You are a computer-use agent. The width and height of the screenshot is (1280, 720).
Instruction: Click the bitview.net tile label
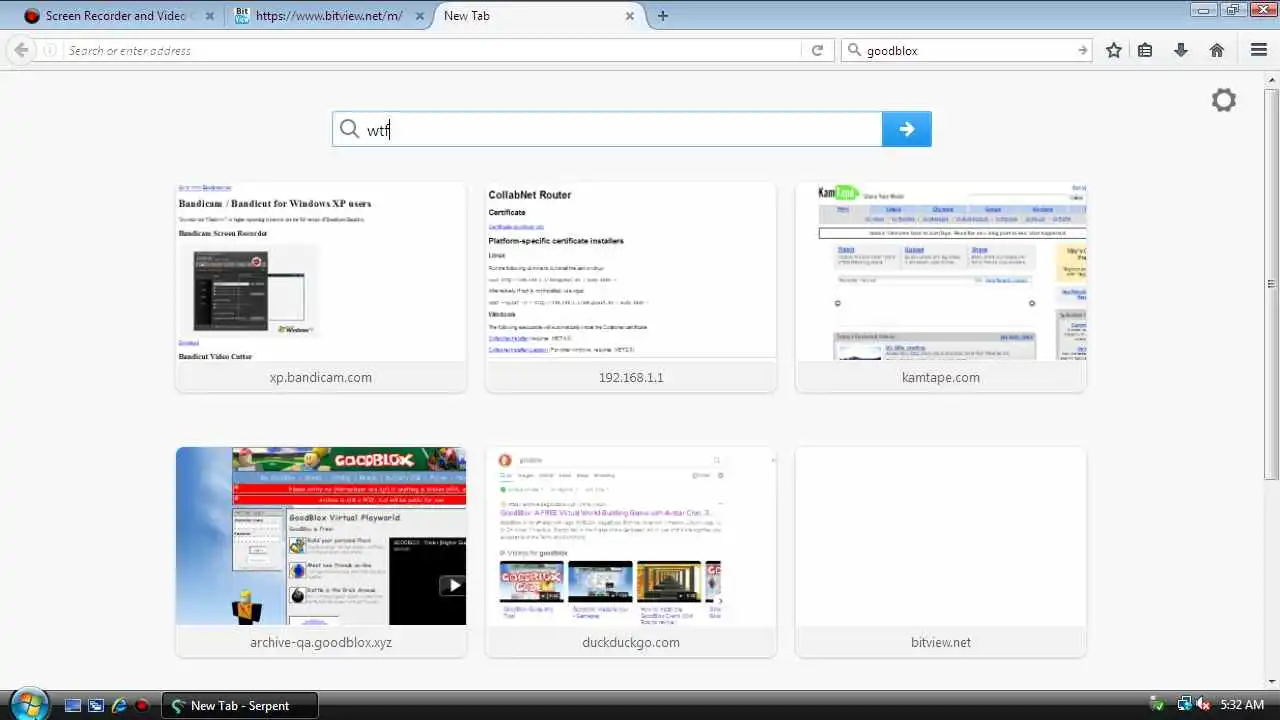click(941, 642)
